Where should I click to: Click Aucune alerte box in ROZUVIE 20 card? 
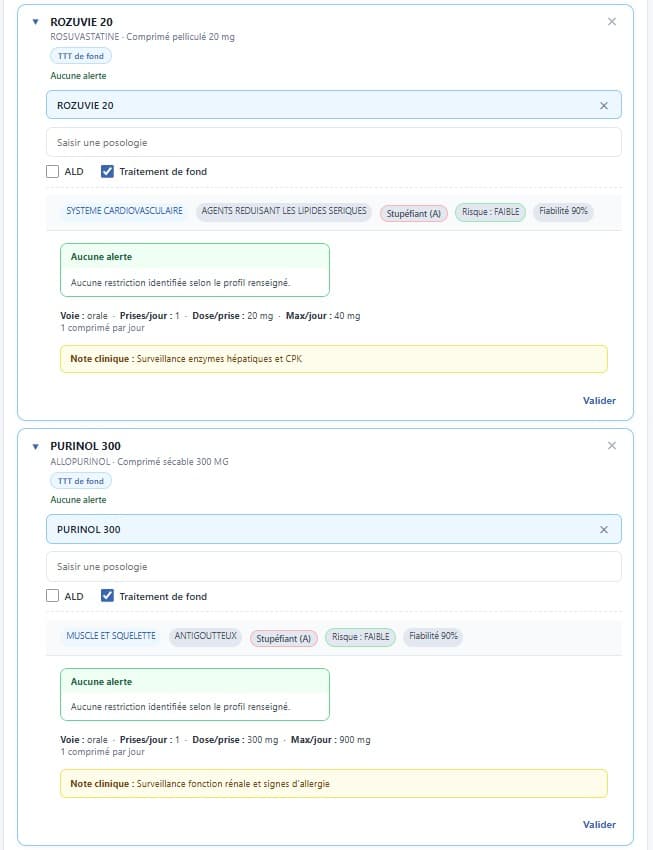195,270
